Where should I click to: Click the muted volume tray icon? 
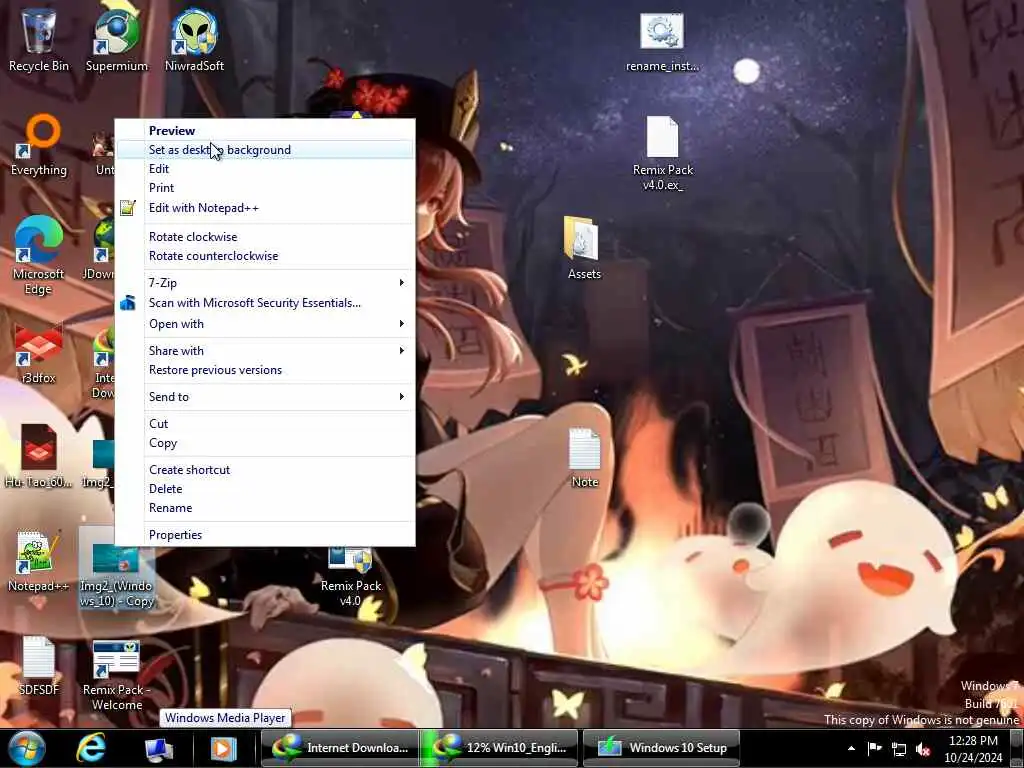pyautogui.click(x=923, y=749)
